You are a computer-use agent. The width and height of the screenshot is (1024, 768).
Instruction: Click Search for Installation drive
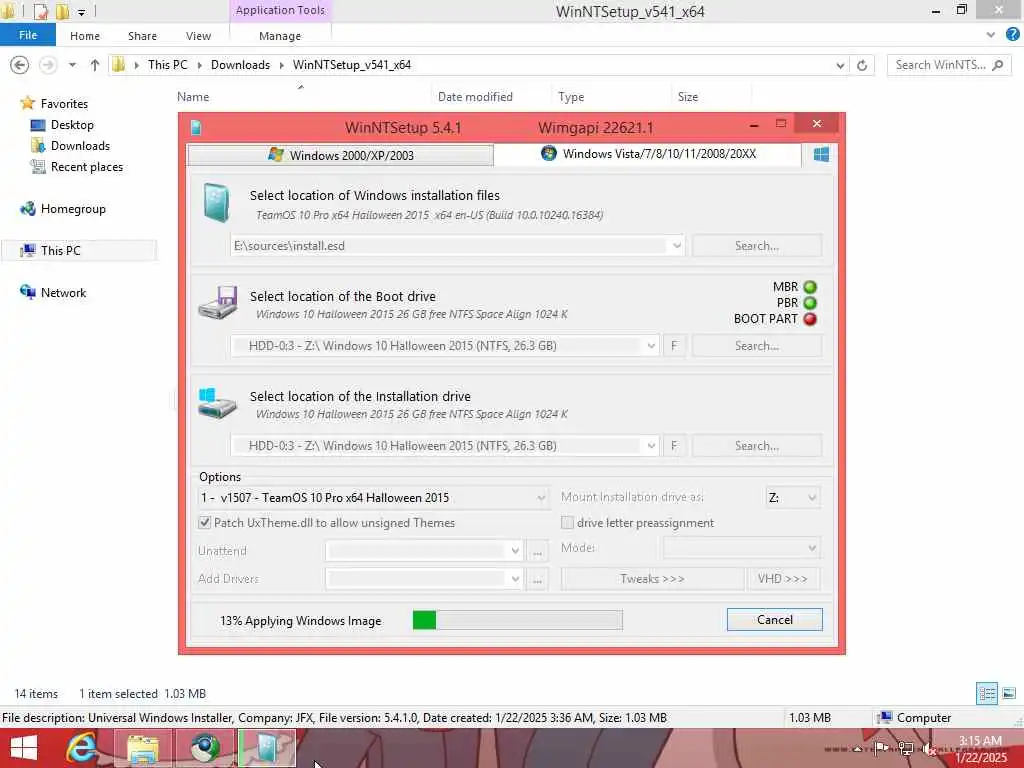[757, 446]
